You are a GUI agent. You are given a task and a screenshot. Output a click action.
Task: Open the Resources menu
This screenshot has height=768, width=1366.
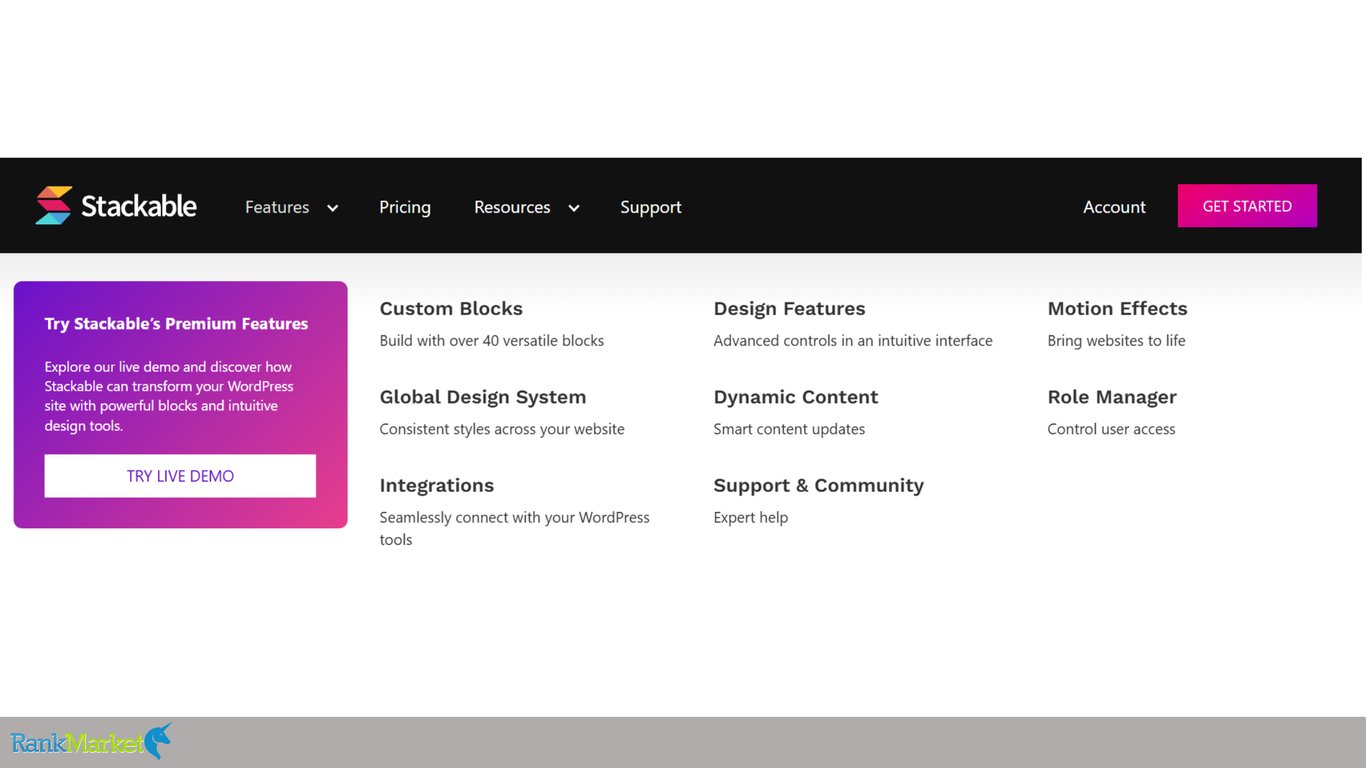512,207
